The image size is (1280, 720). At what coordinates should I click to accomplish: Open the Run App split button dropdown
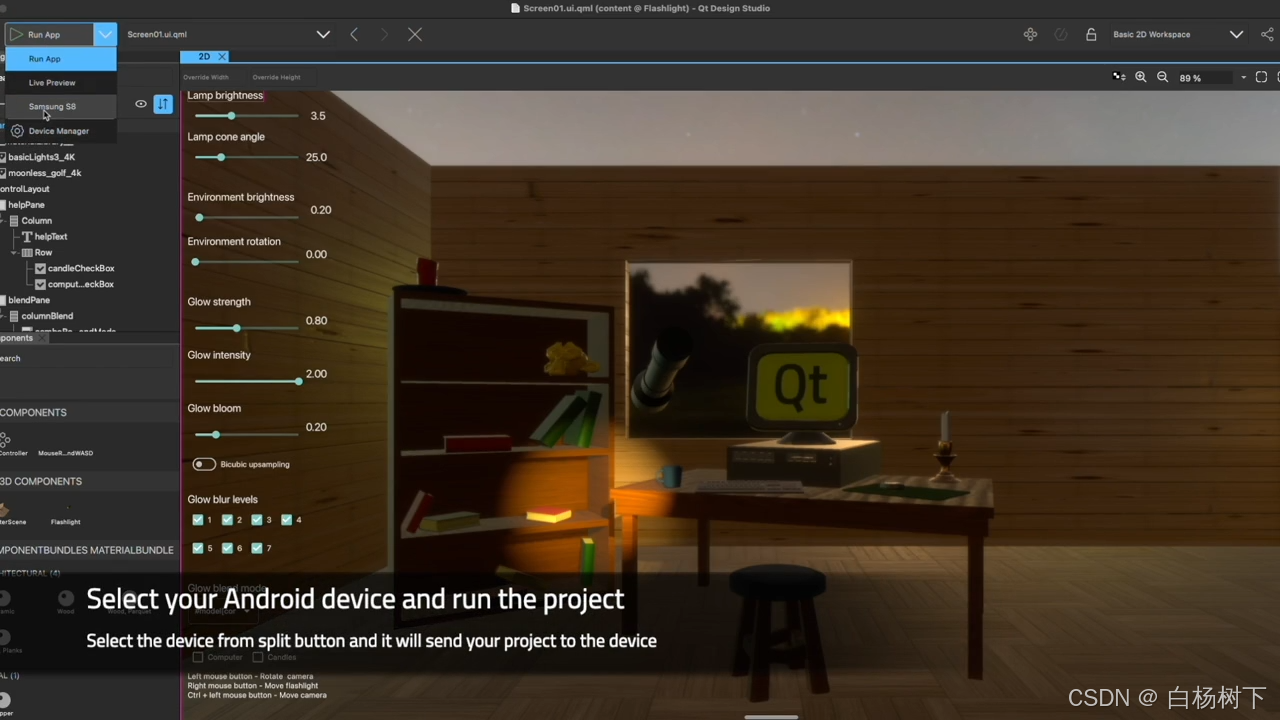pyautogui.click(x=105, y=34)
